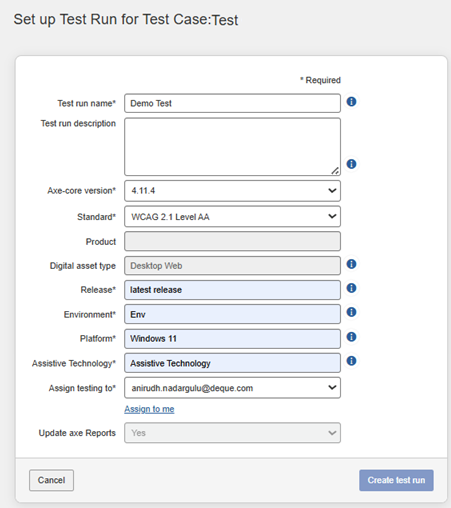Viewport: 451px width, 508px height.
Task: Expand the Assign testing to dropdown
Action: tap(232, 388)
